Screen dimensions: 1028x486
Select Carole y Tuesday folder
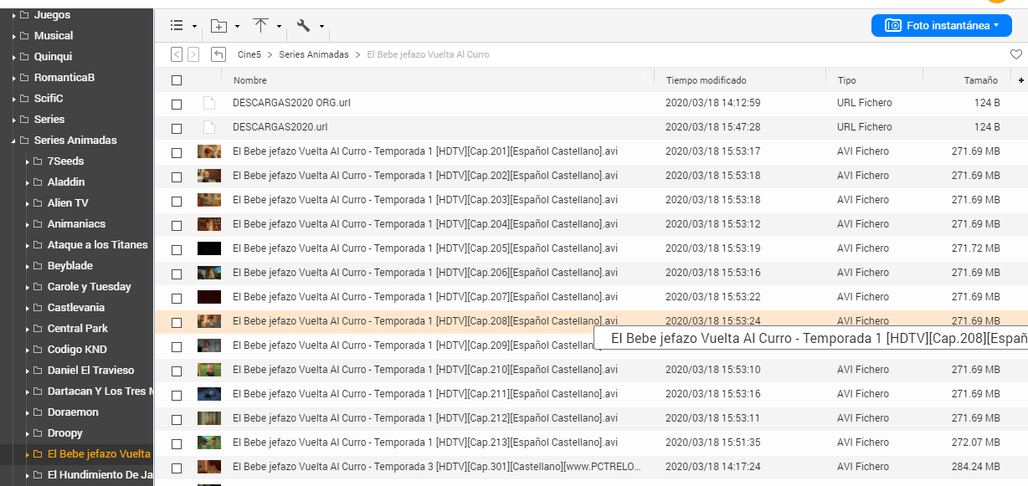(x=89, y=287)
